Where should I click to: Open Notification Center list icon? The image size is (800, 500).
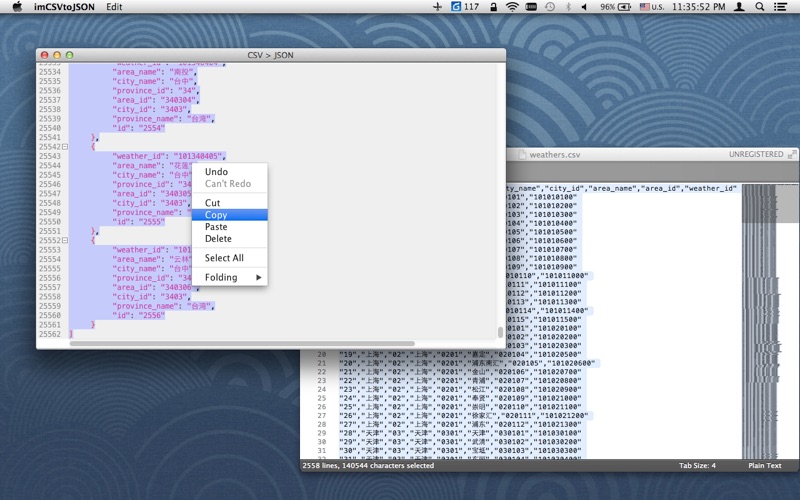[780, 7]
